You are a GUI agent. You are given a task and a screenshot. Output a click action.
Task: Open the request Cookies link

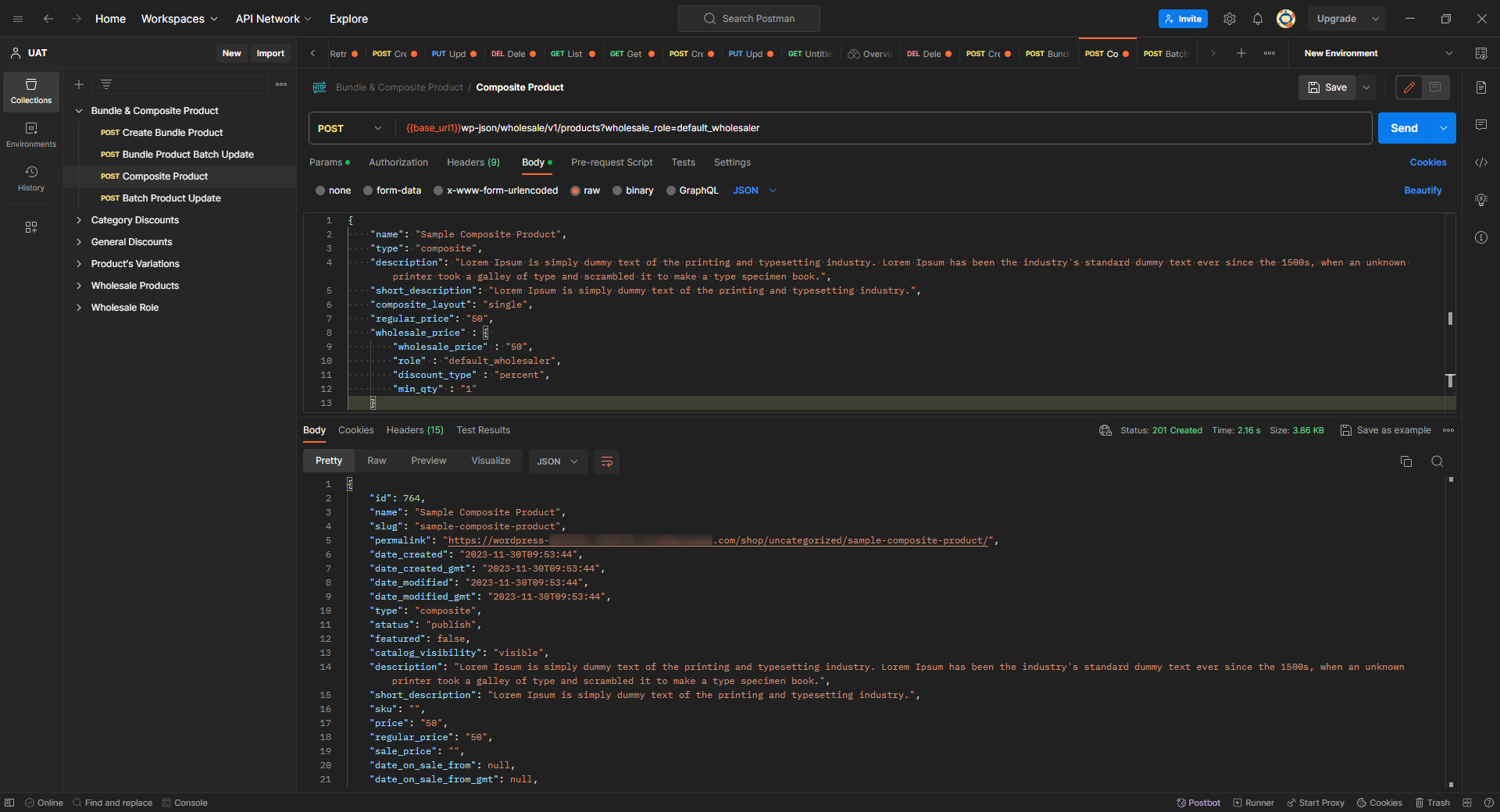click(x=1428, y=162)
